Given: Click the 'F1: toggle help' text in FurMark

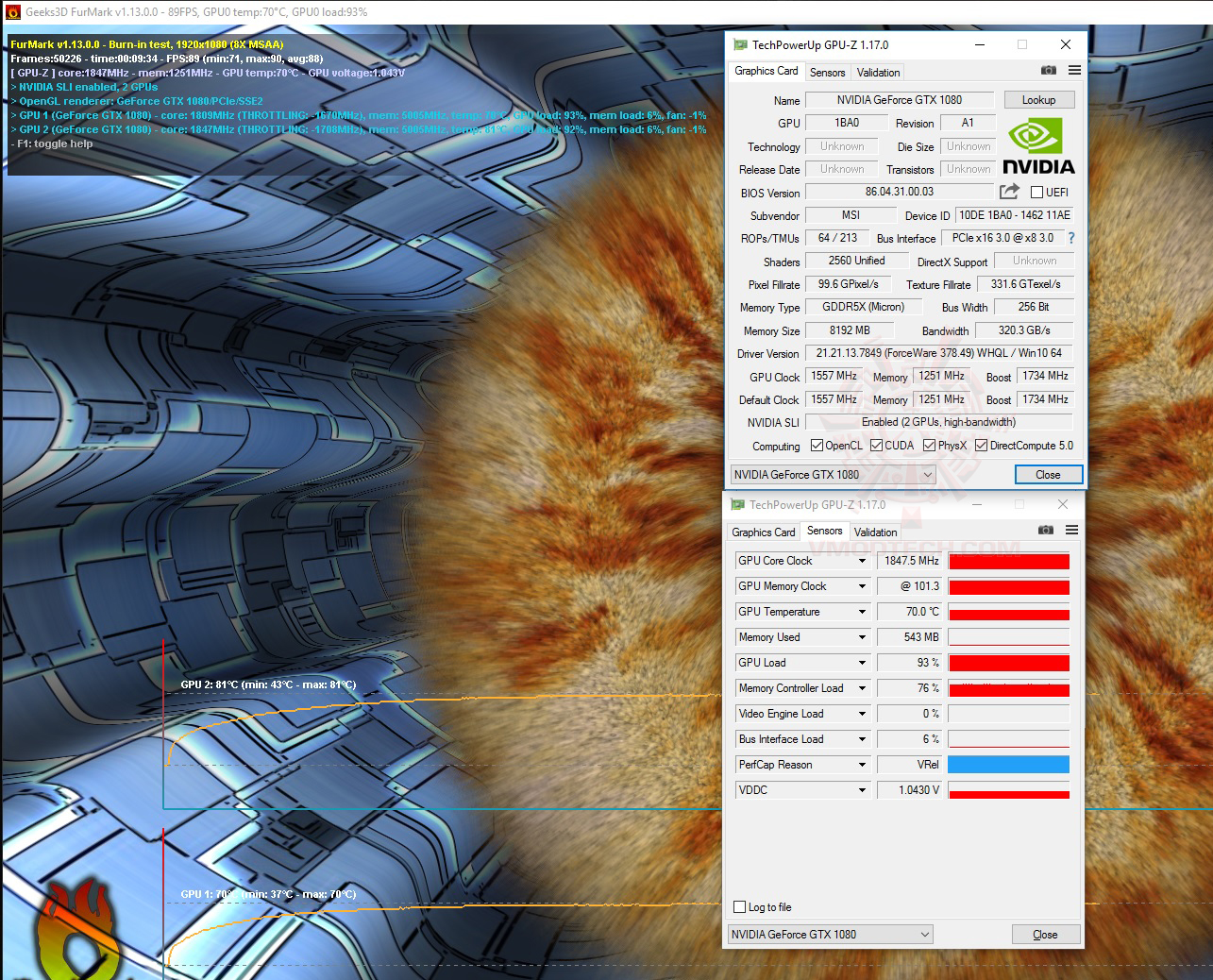Looking at the screenshot, I should pyautogui.click(x=52, y=144).
